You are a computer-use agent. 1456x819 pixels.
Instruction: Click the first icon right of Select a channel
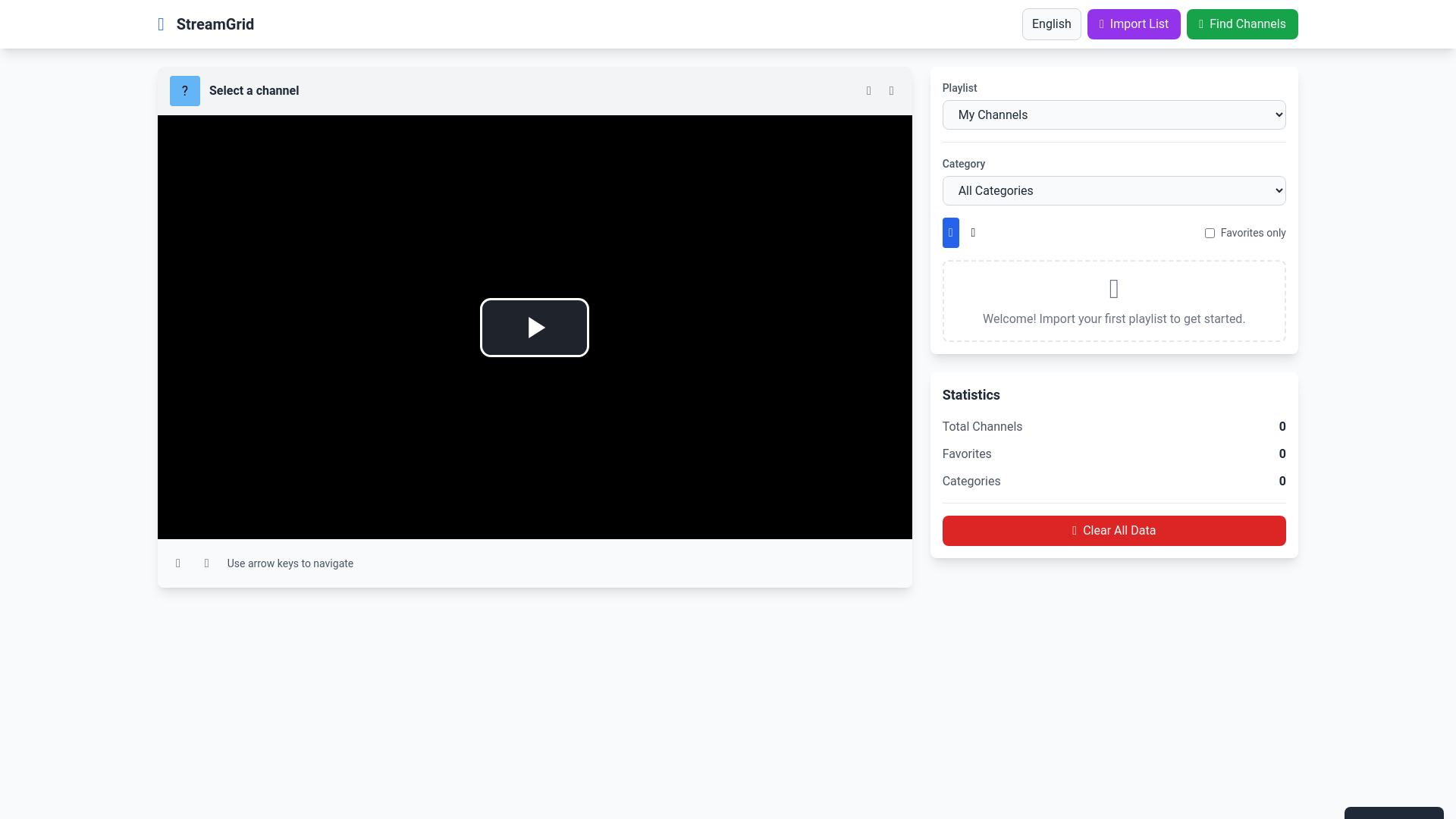tap(869, 91)
